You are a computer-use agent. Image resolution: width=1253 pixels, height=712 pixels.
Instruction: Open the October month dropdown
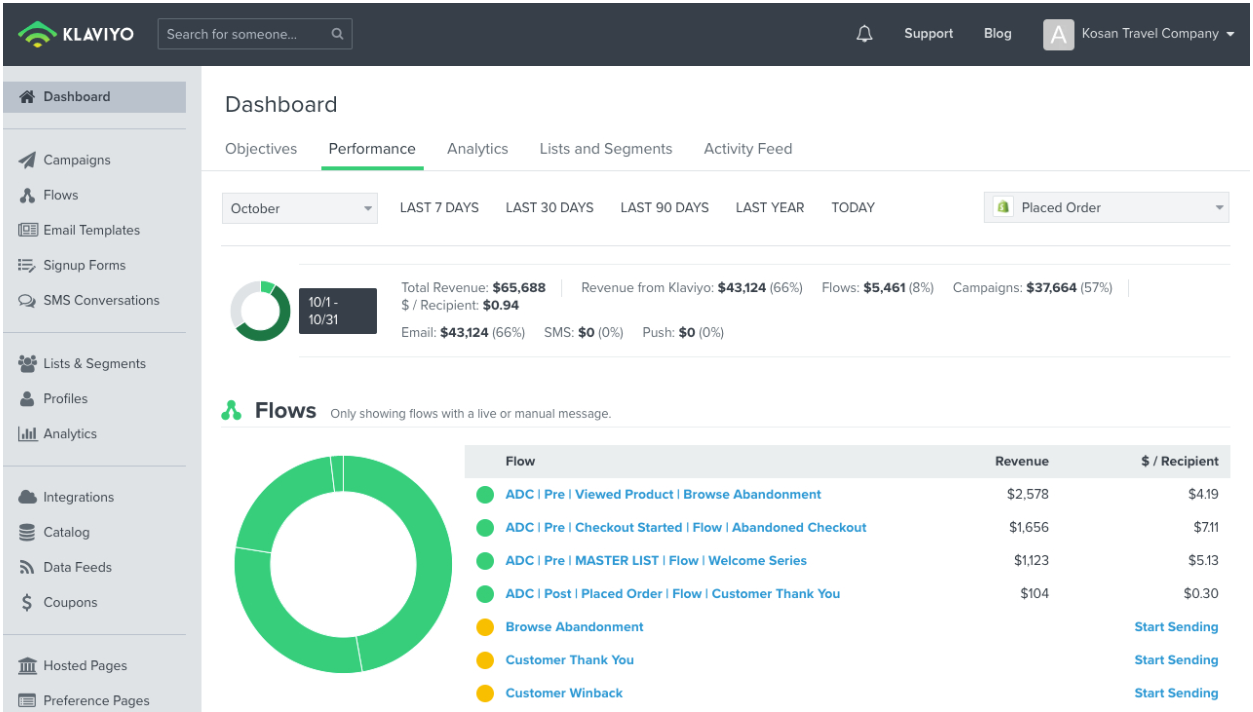coord(300,208)
